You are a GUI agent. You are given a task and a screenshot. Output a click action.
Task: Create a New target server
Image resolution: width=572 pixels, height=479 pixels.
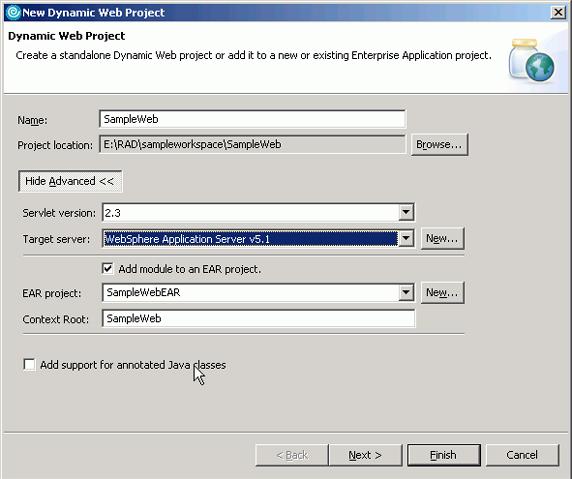[442, 239]
